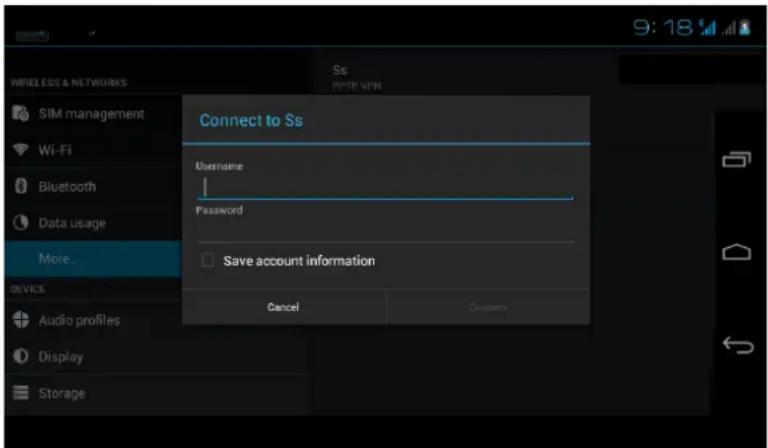The width and height of the screenshot is (768, 448).
Task: Click the Display brightness icon
Action: click(x=20, y=356)
